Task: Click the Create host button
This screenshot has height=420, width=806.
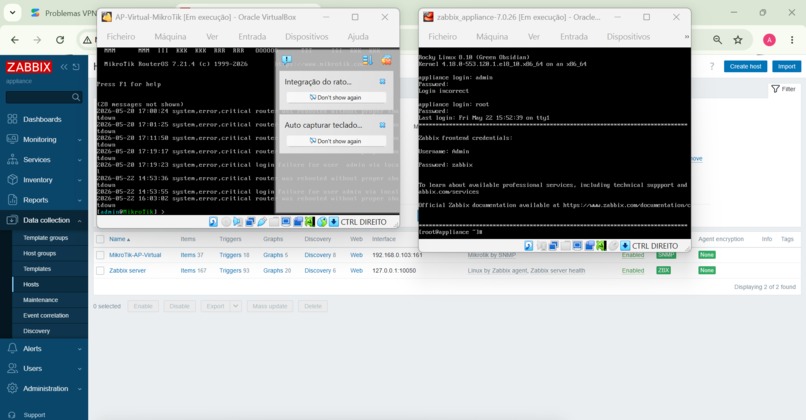Action: (x=745, y=66)
